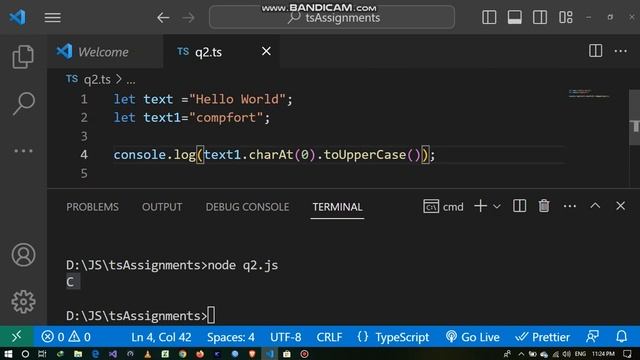The width and height of the screenshot is (640, 360).
Task: Click the cmd terminal profile label
Action: click(443, 207)
